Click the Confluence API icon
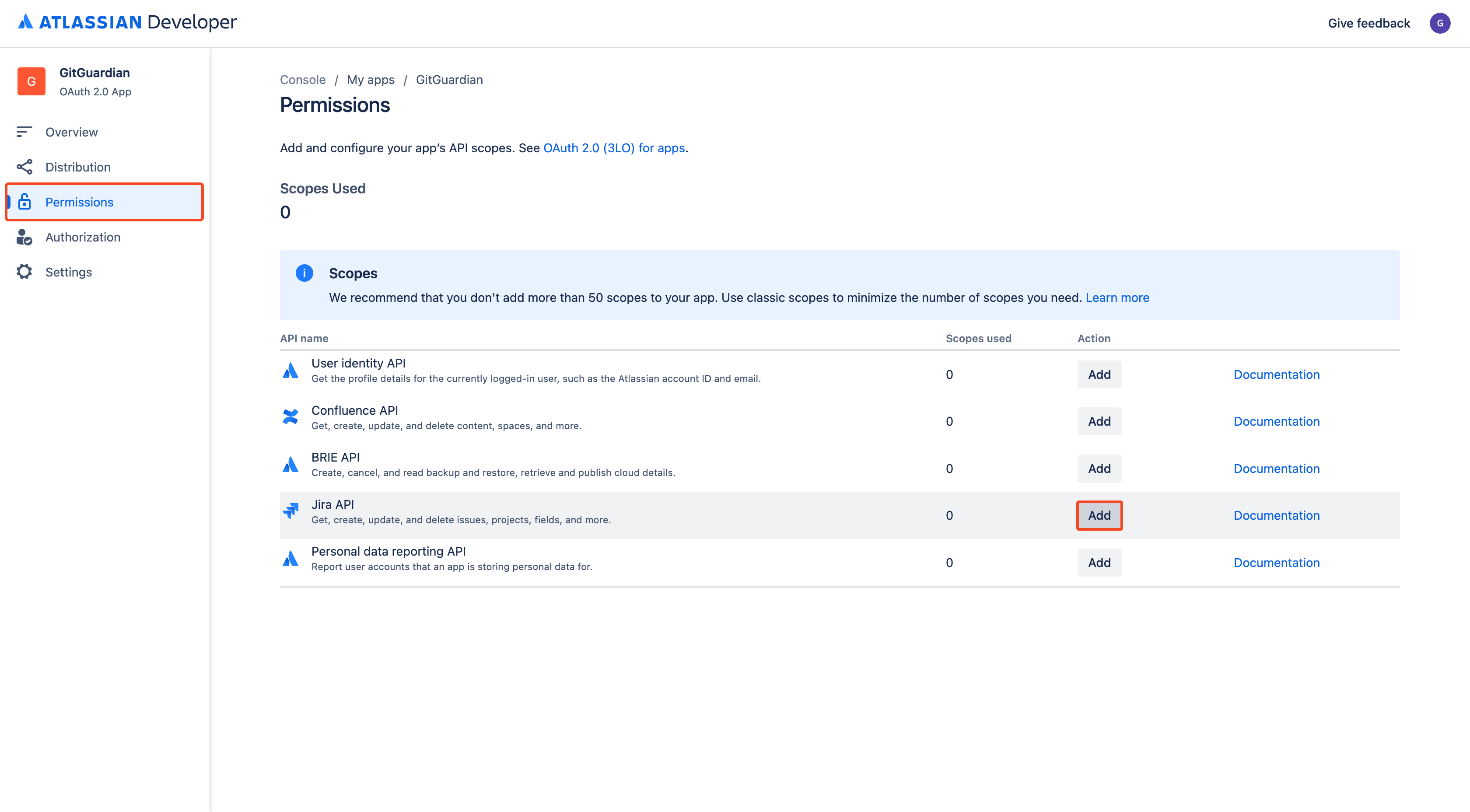This screenshot has width=1470, height=812. (x=290, y=416)
